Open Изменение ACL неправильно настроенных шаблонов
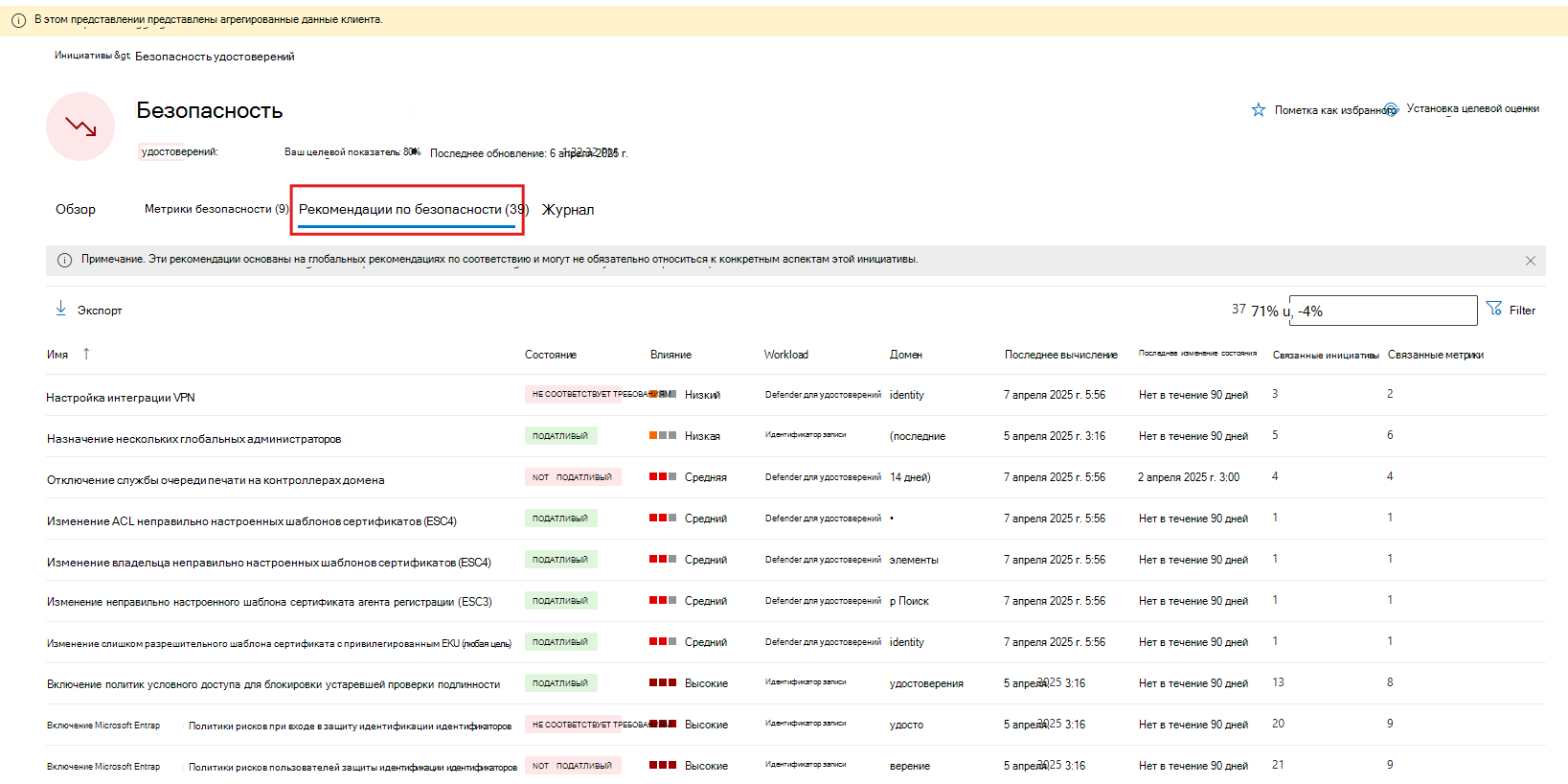Screen dimensions: 1568x784 coord(252,521)
